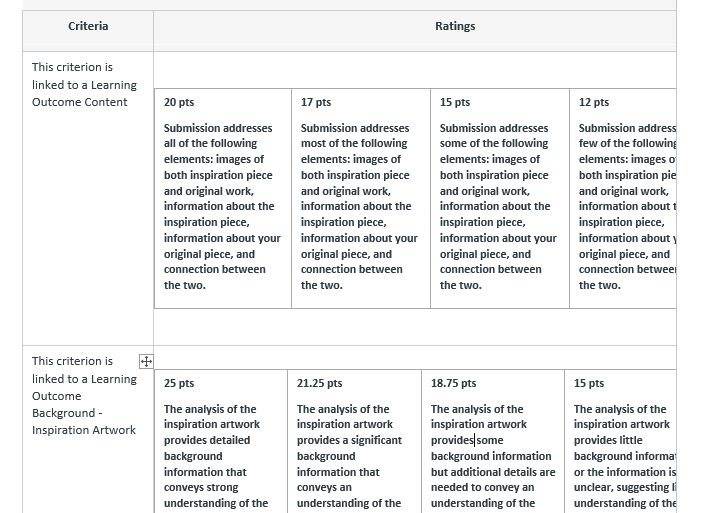The image size is (712, 513).
Task: Select the 17 pts rating heading
Action: (316, 102)
